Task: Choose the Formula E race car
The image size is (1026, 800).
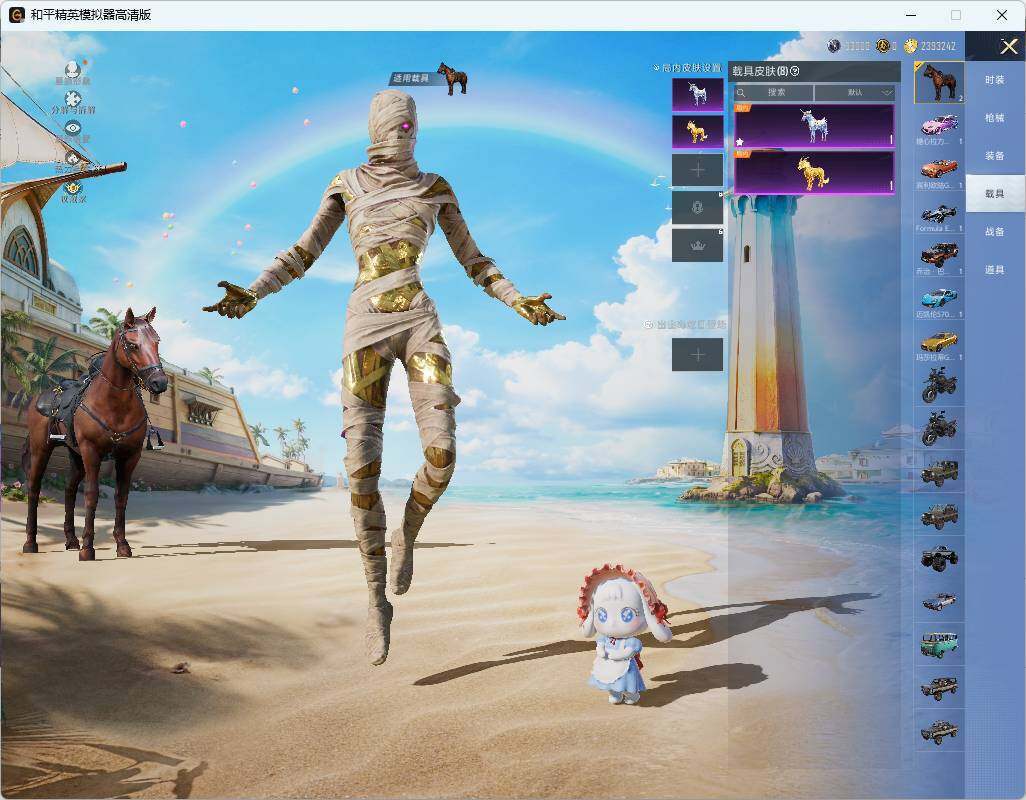Action: point(939,215)
